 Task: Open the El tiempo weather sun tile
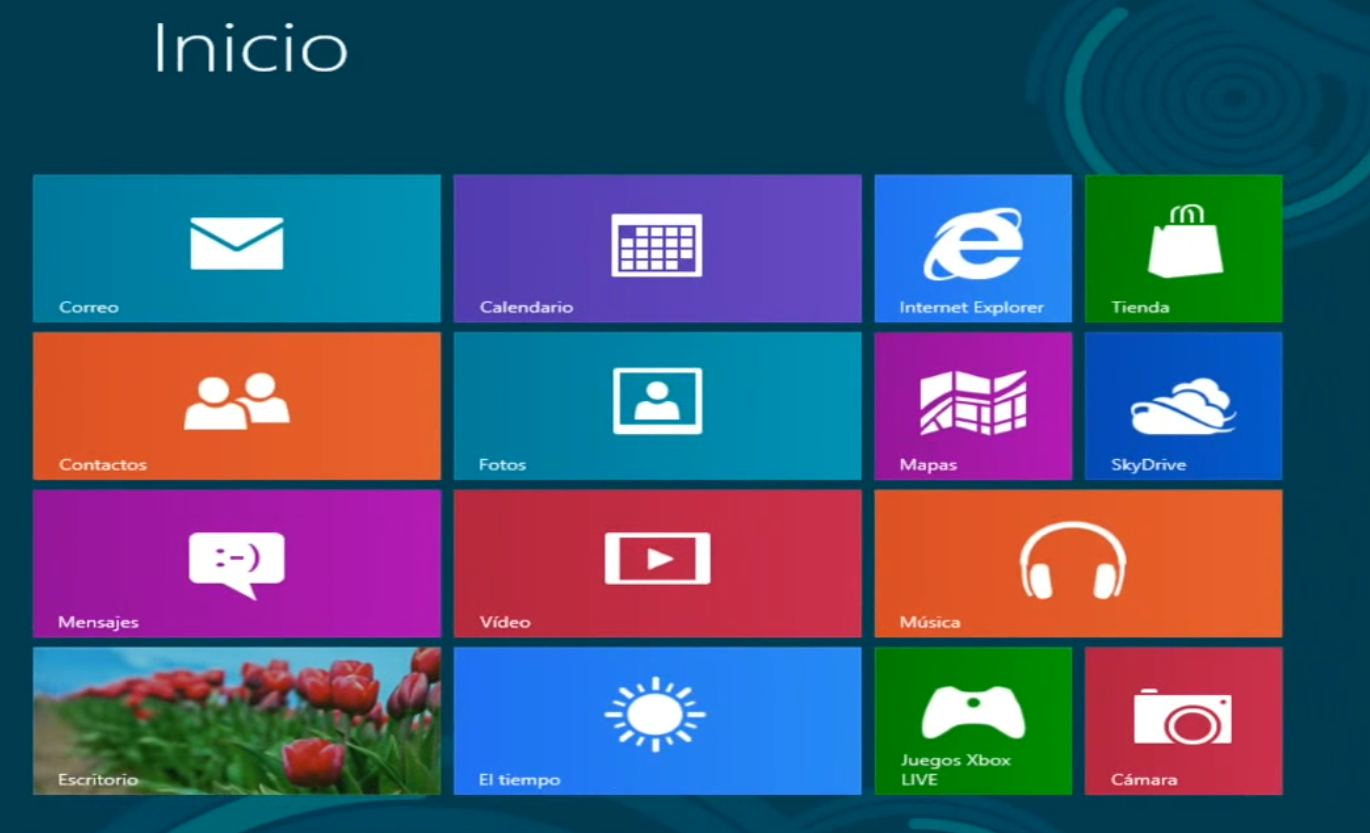657,721
